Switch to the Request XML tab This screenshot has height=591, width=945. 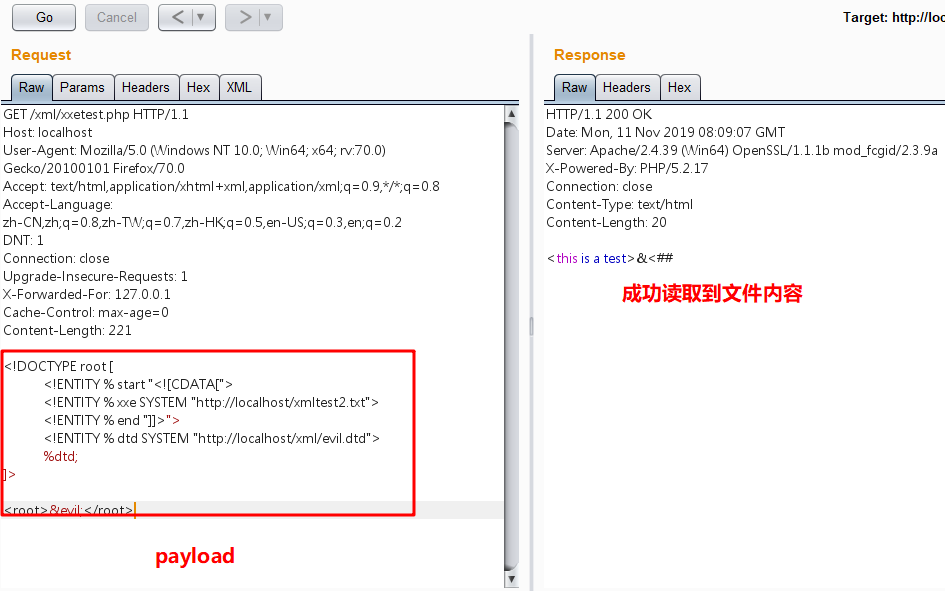coord(239,87)
